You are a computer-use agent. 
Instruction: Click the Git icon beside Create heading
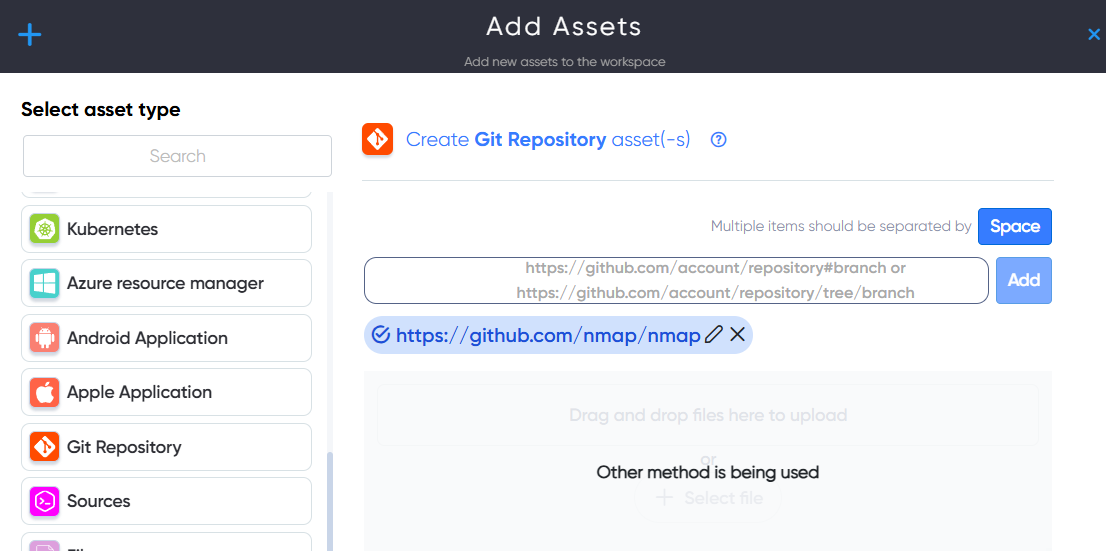point(377,139)
